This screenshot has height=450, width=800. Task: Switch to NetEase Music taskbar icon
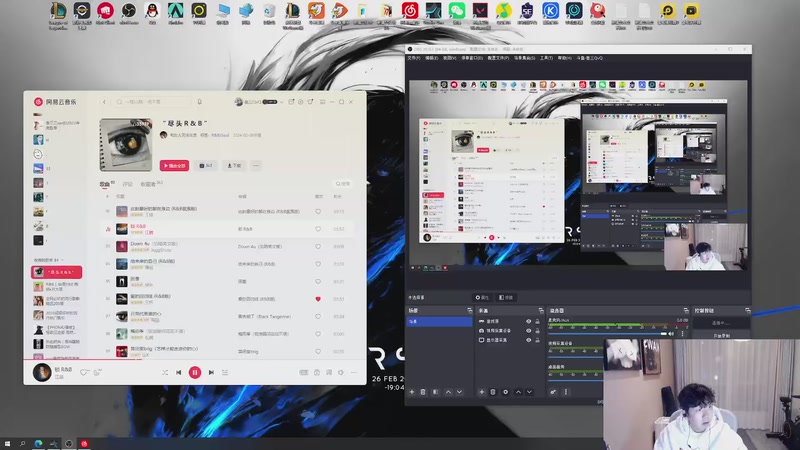pyautogui.click(x=84, y=444)
